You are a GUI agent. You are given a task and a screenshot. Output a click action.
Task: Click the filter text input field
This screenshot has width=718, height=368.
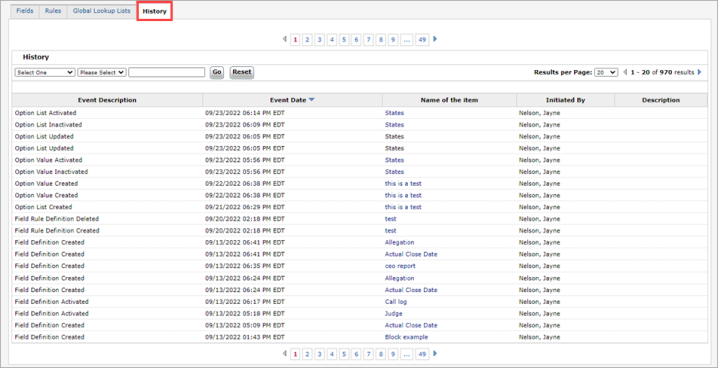pos(167,72)
